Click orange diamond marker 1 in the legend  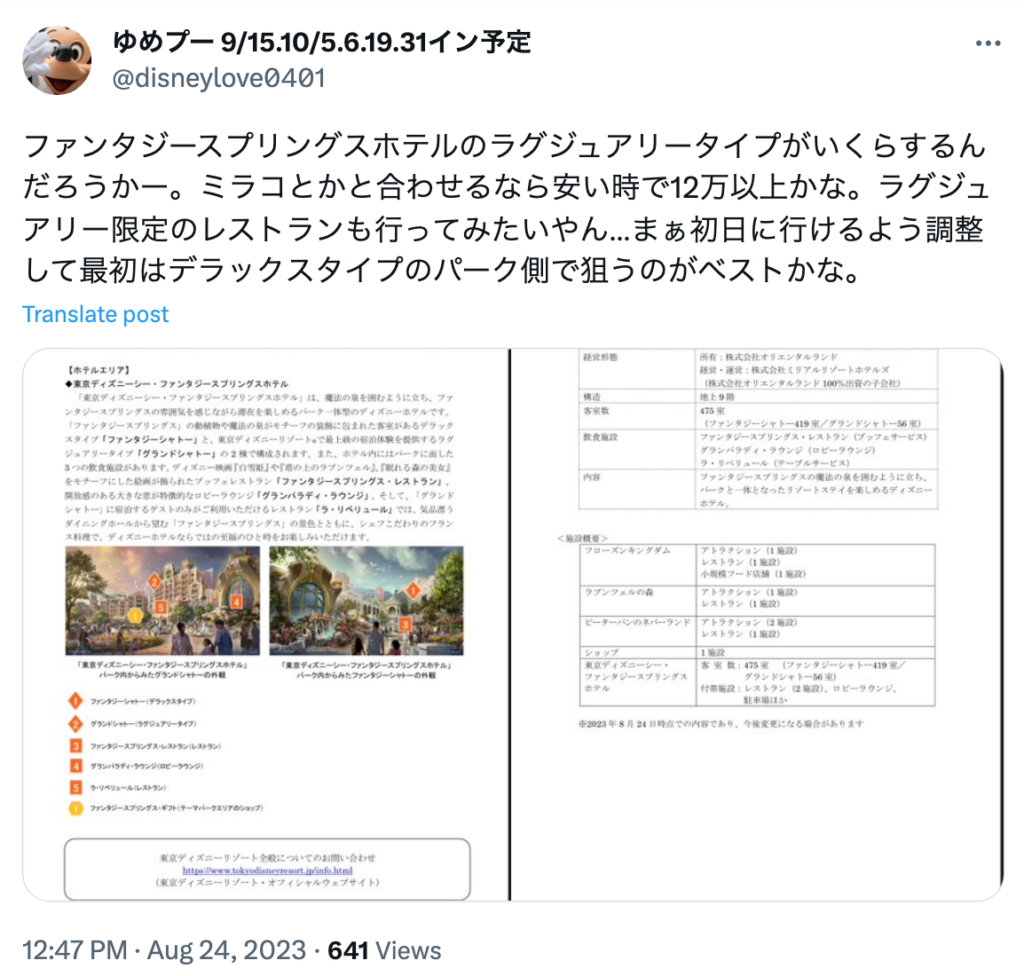click(76, 701)
